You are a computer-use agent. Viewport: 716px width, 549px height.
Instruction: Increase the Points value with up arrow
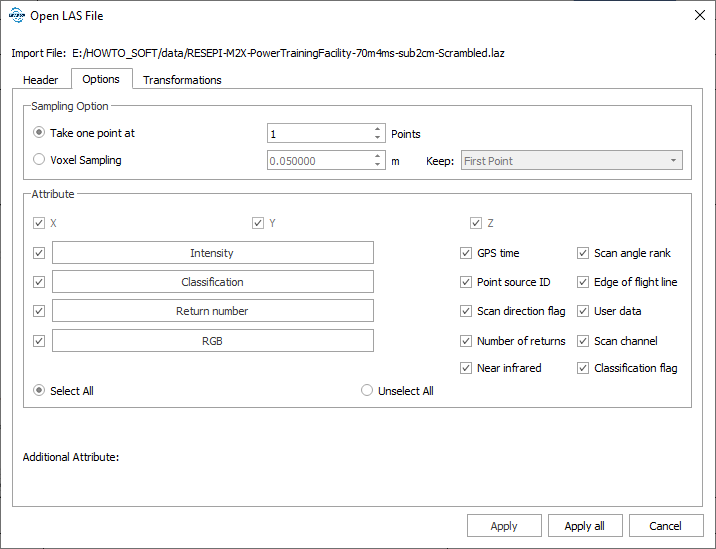tap(378, 129)
